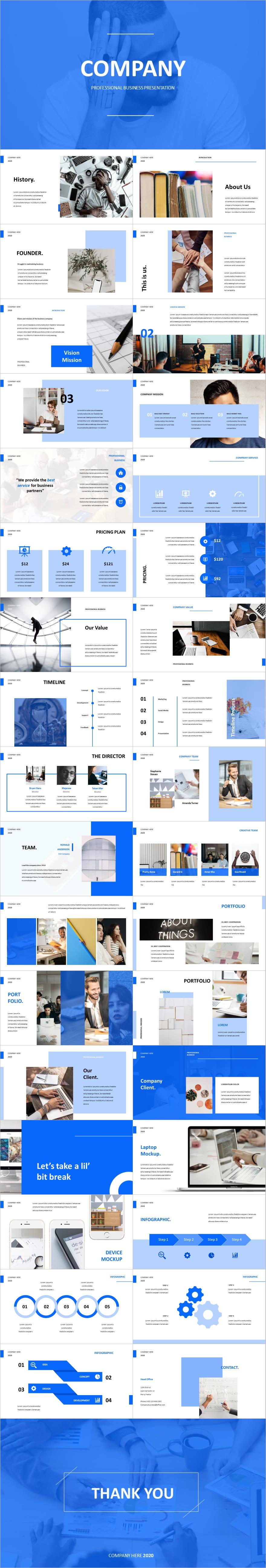Viewport: 266px width, 1568px height.
Task: Click COMPANY HERE 2020 footer text
Action: pyautogui.click(x=131, y=1555)
